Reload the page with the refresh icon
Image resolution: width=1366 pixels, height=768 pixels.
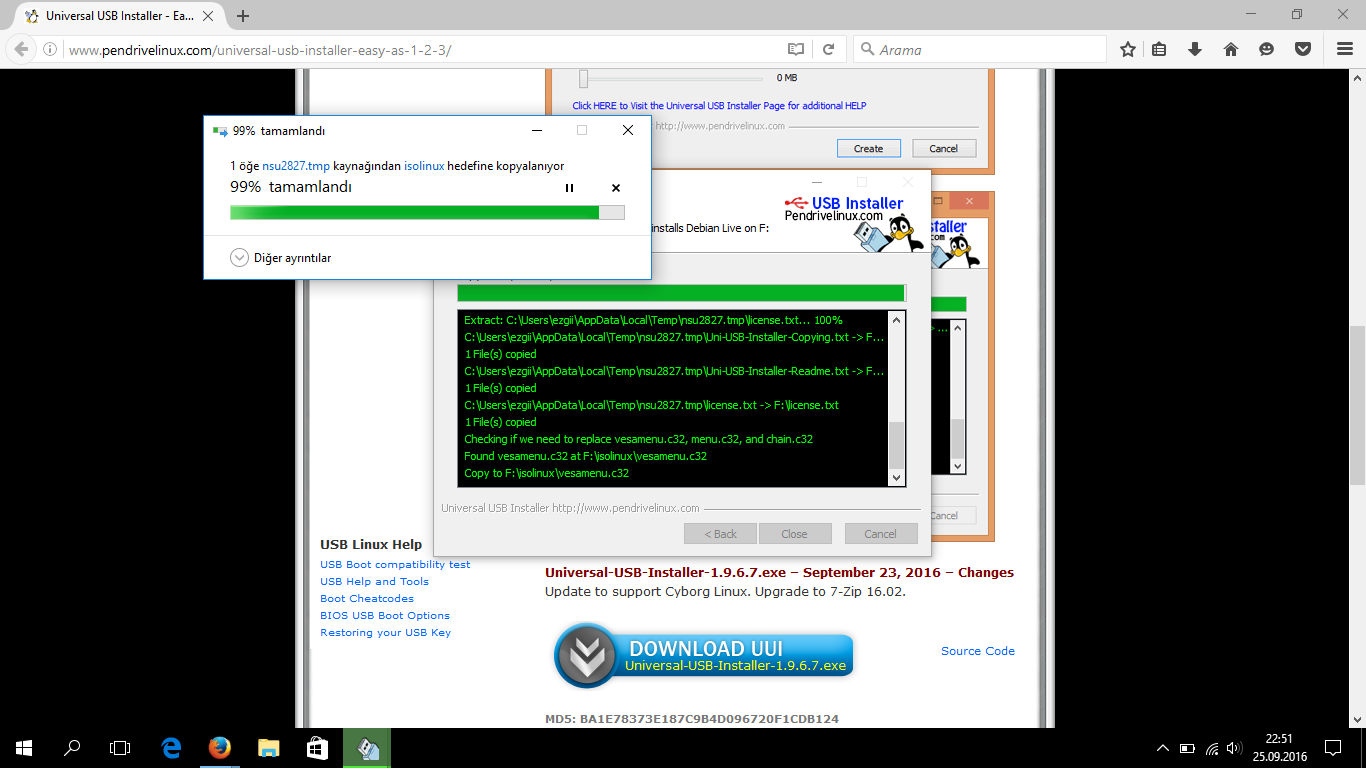828,49
